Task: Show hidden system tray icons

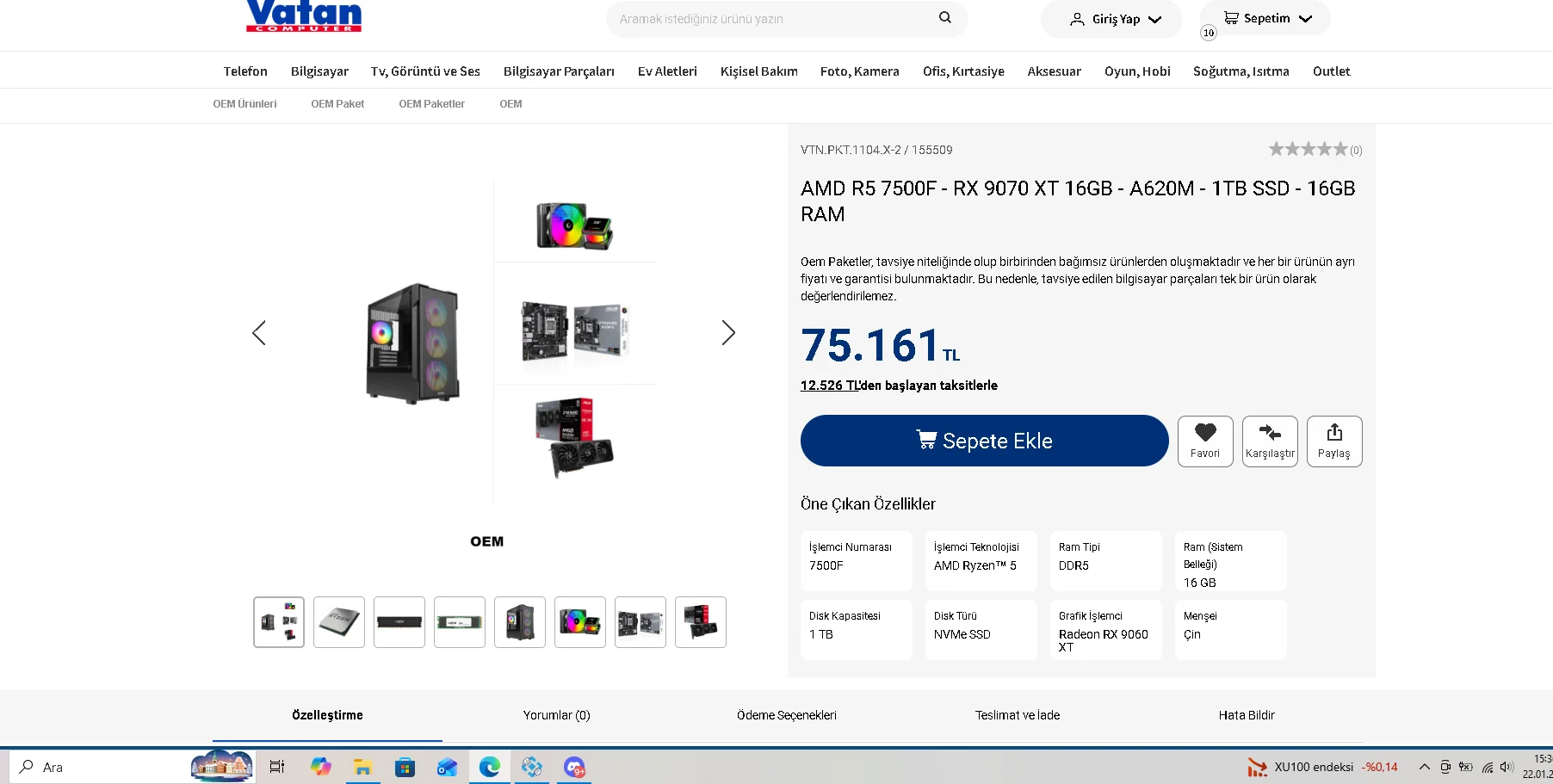Action: tap(1425, 767)
